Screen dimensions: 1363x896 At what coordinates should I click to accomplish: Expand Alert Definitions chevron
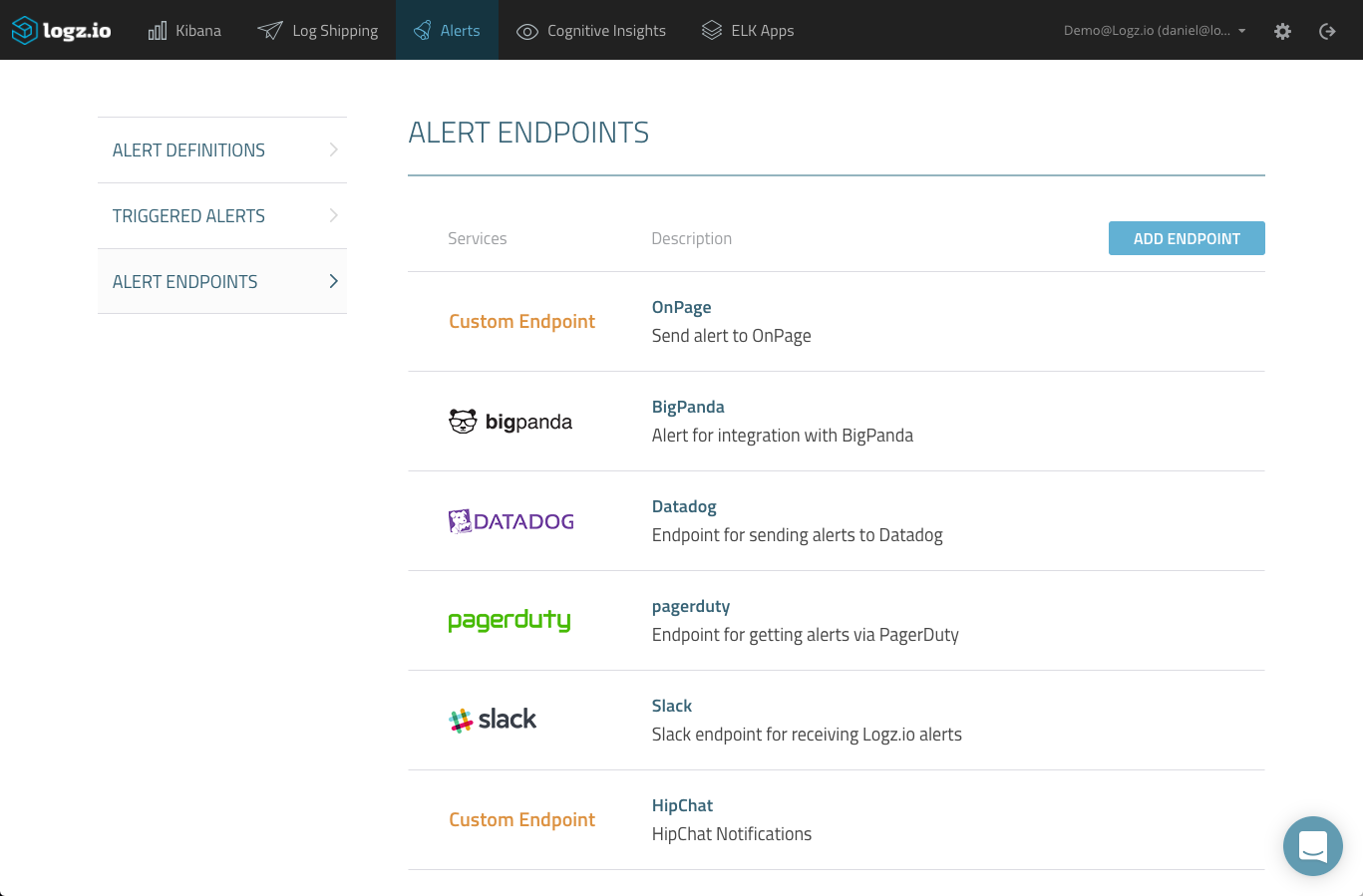pos(333,149)
